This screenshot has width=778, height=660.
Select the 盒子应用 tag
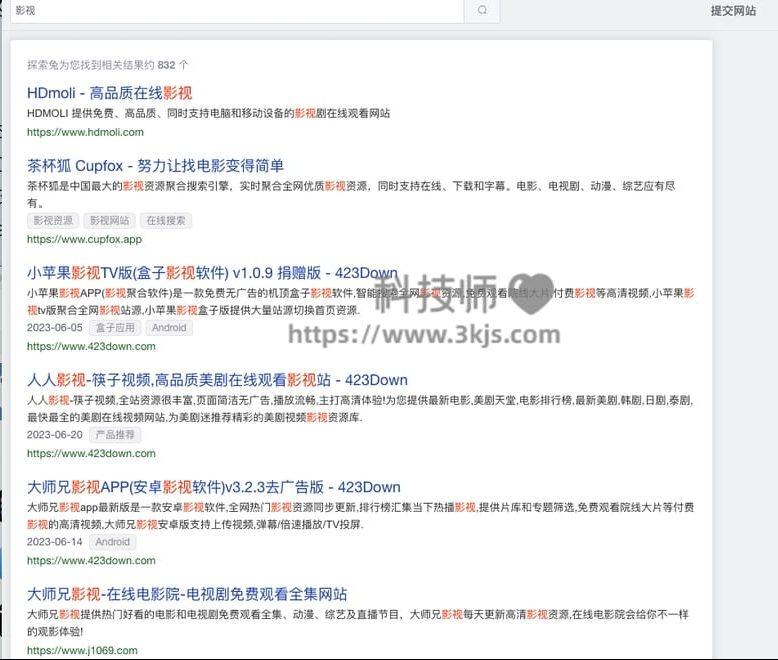[x=115, y=328]
